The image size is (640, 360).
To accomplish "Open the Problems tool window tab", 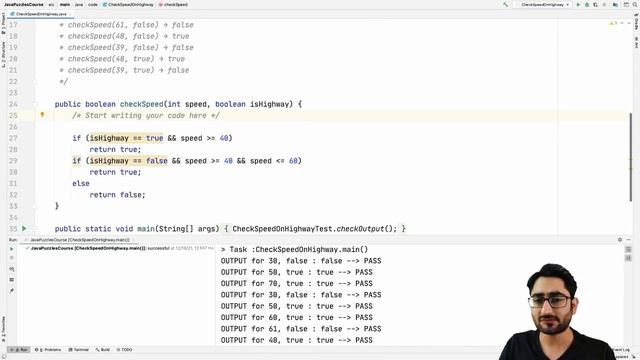I will coord(48,350).
